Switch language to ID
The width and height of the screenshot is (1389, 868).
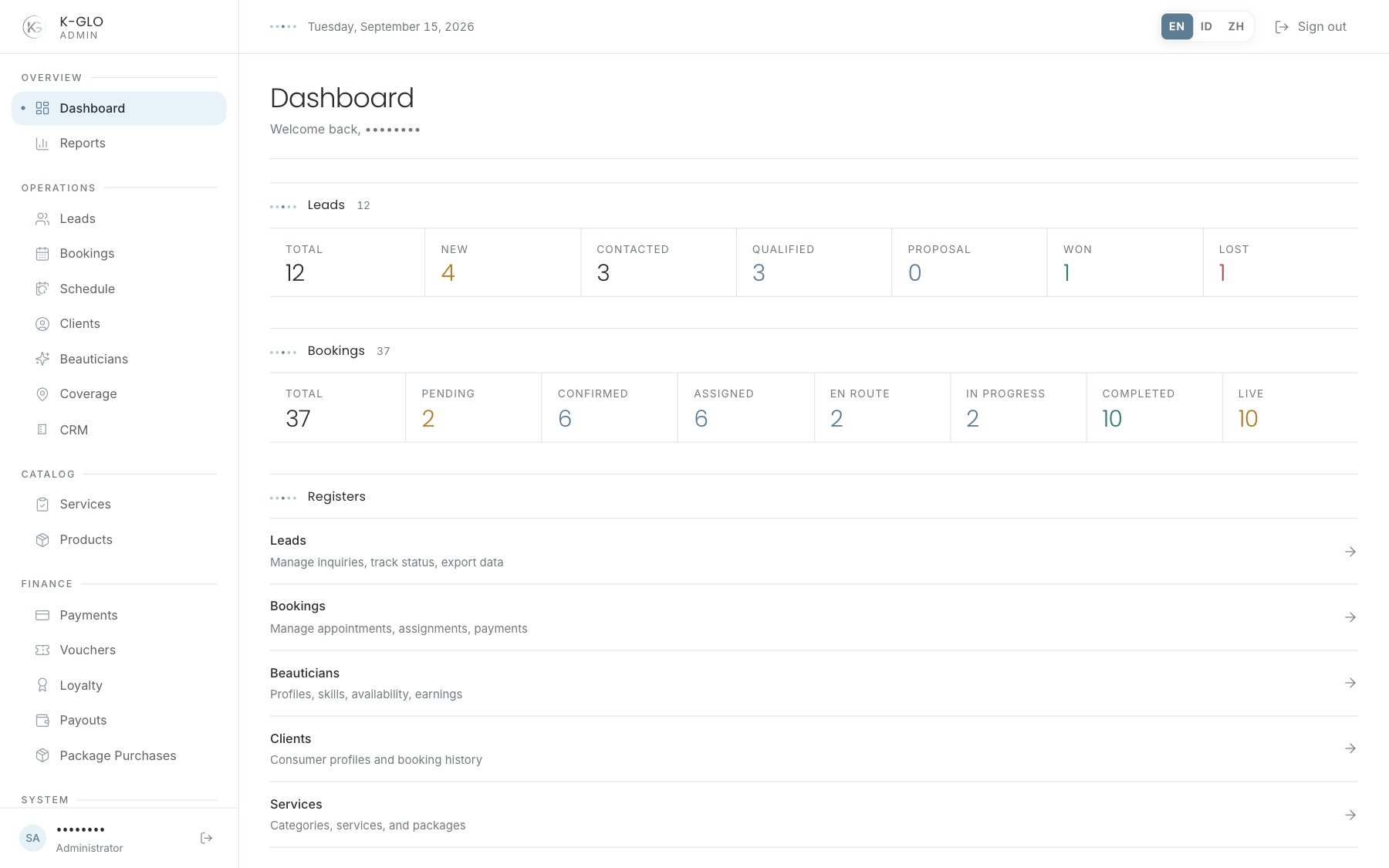click(x=1206, y=26)
